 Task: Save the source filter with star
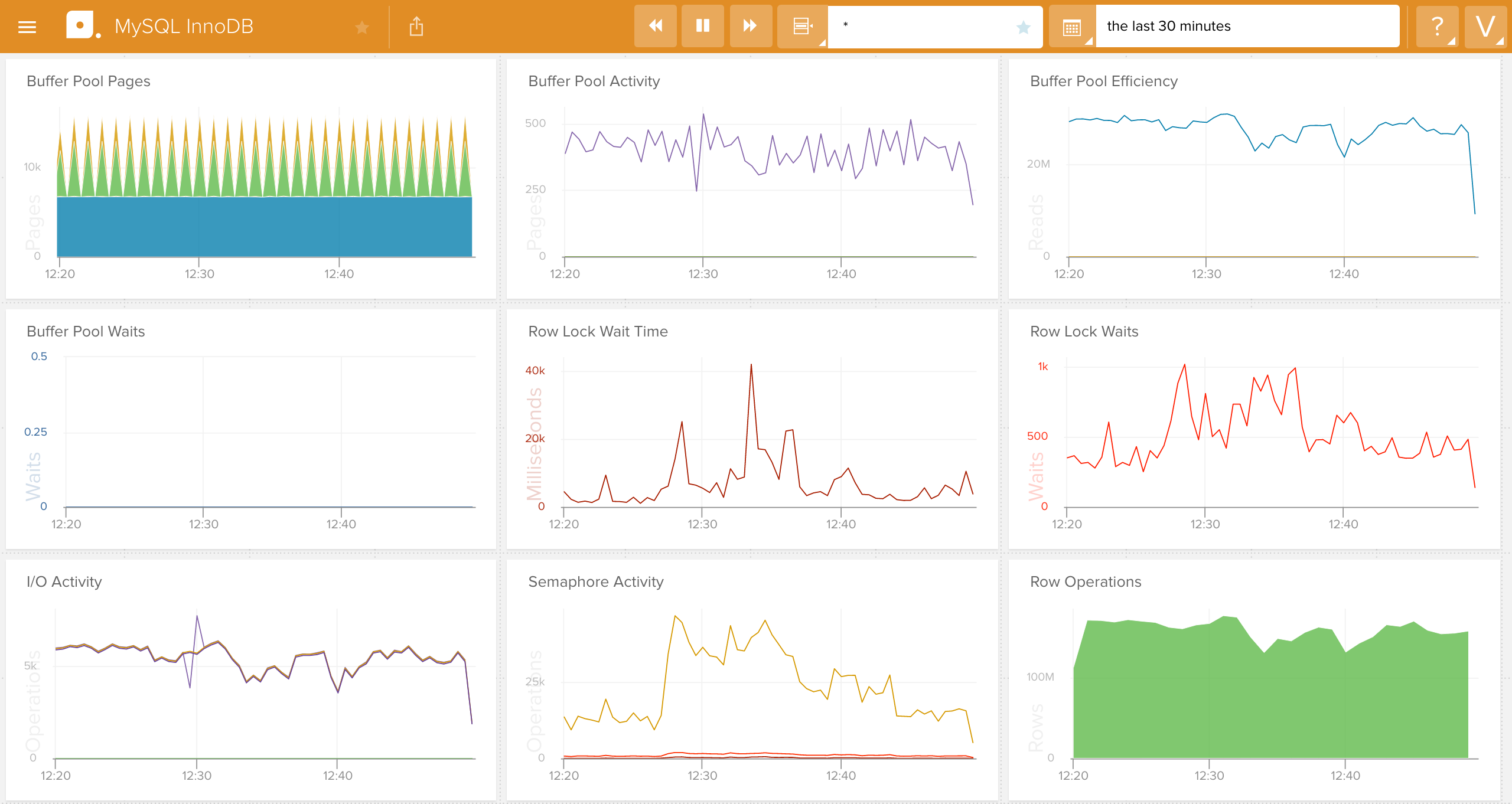1024,27
